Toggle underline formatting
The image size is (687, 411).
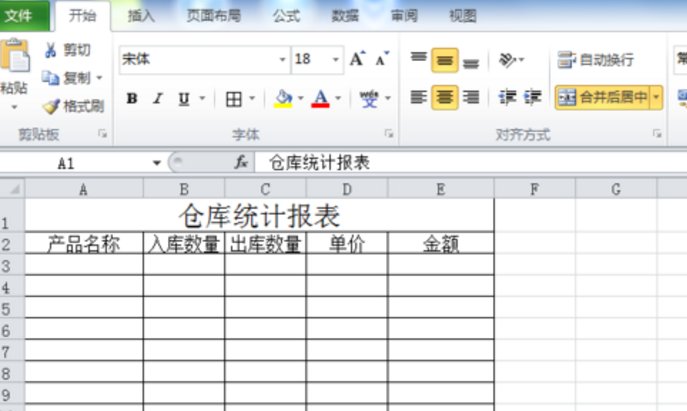coord(184,99)
